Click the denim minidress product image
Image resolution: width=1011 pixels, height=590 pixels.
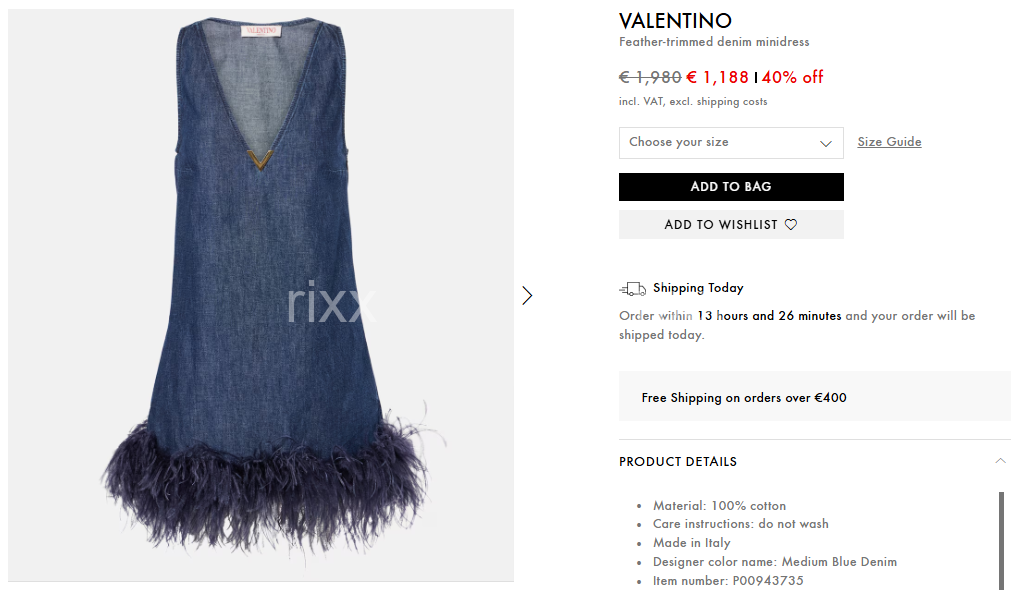[261, 295]
